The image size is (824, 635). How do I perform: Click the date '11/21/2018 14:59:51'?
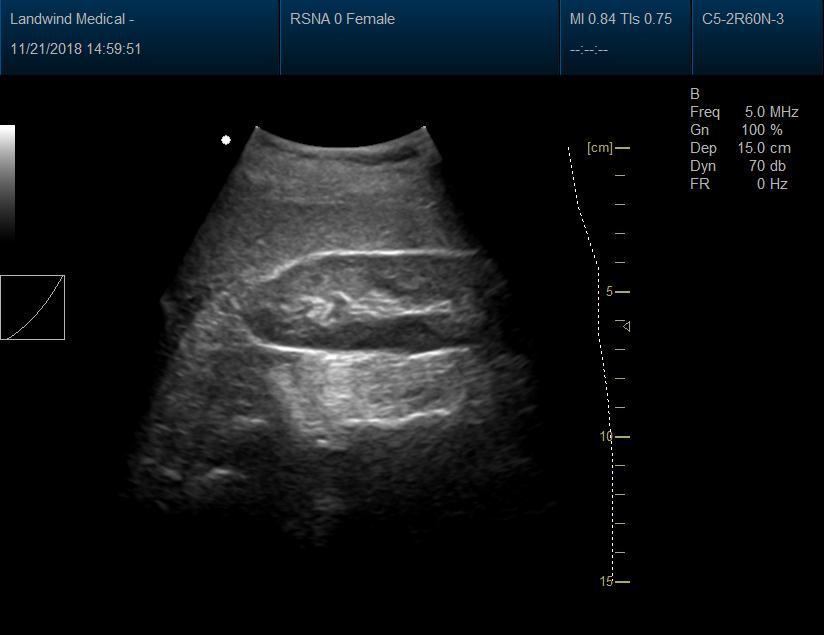[76, 49]
